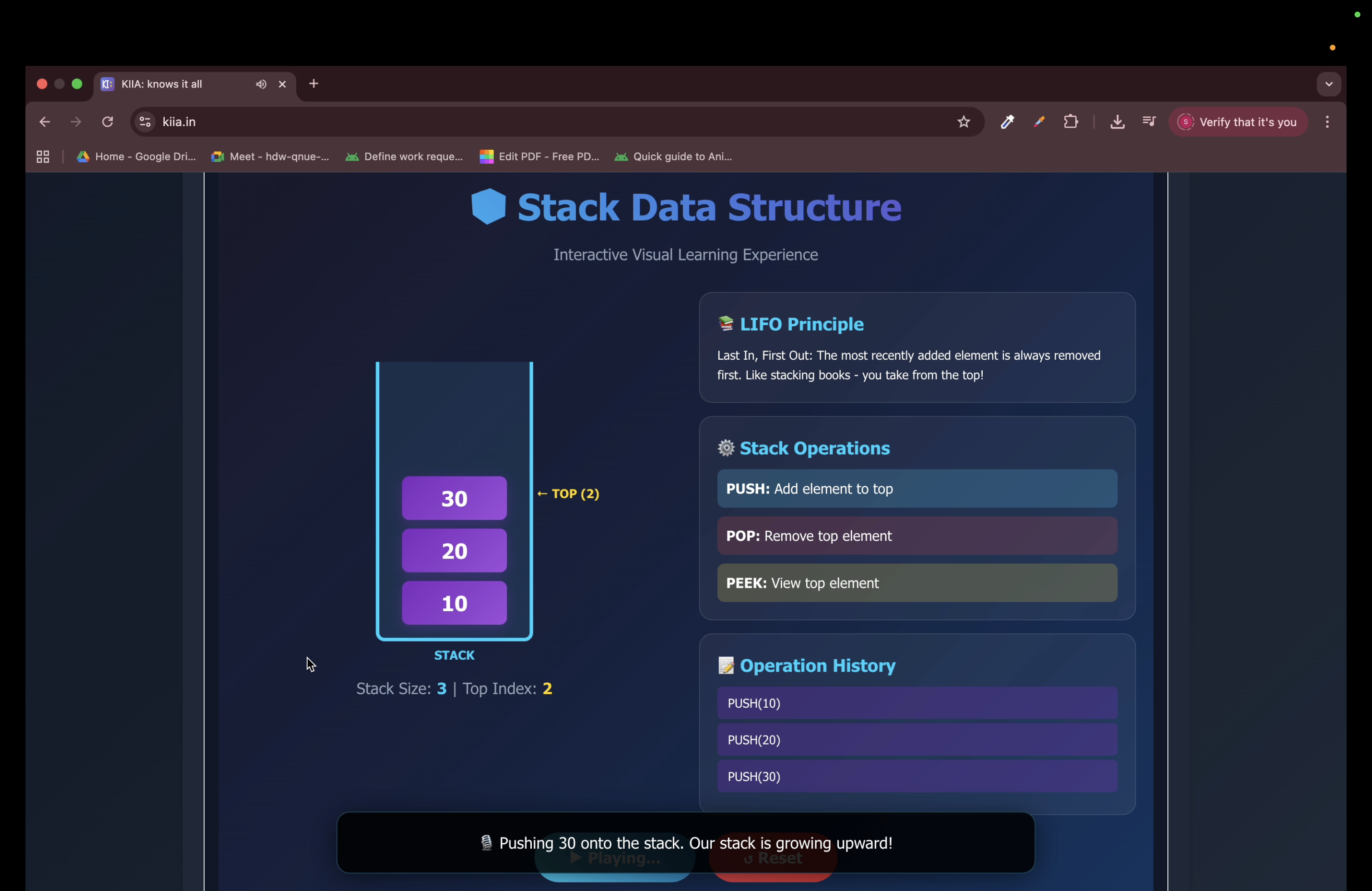This screenshot has width=1372, height=891.
Task: Reload the kiia.in page
Action: [108, 122]
